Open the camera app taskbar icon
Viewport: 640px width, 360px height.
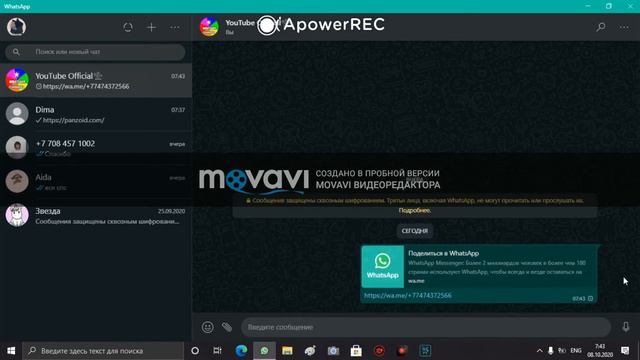coord(333,351)
